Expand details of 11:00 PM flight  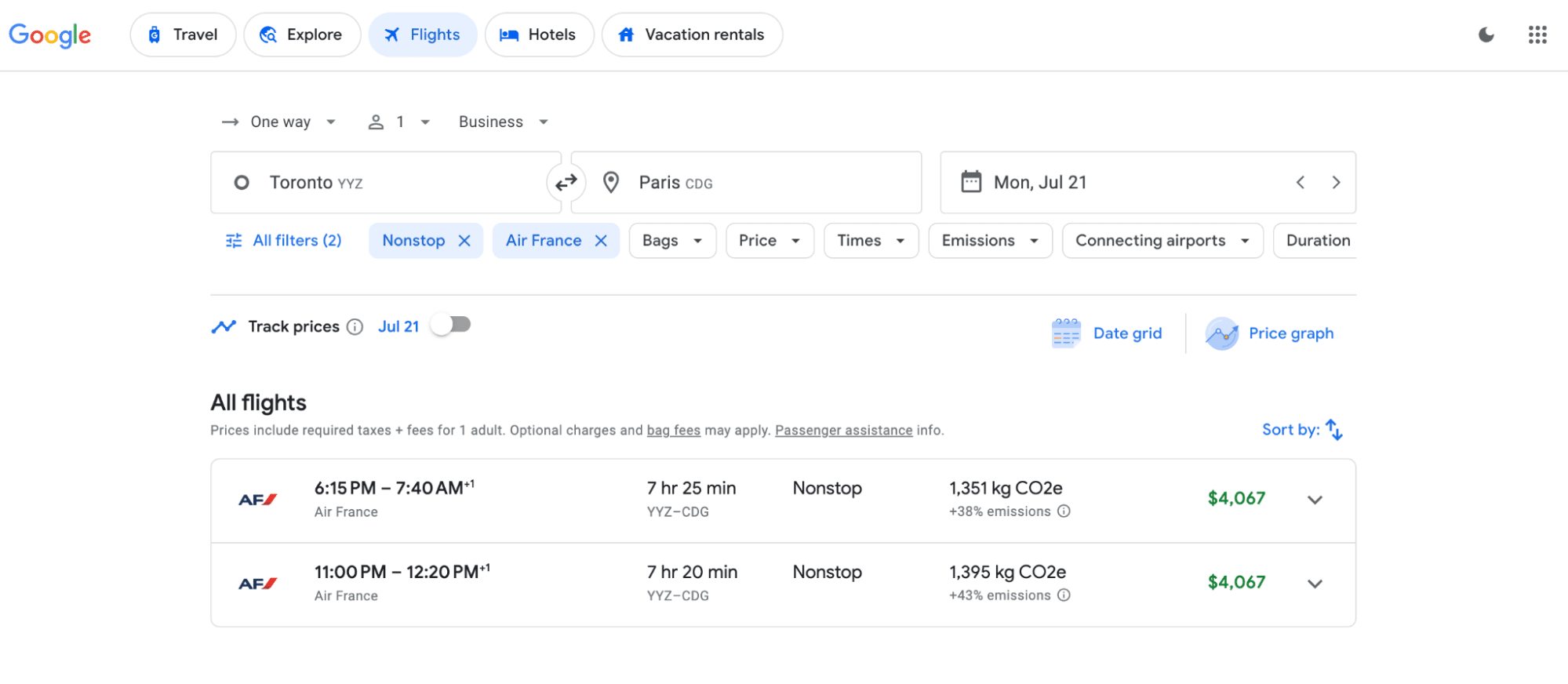(1315, 584)
